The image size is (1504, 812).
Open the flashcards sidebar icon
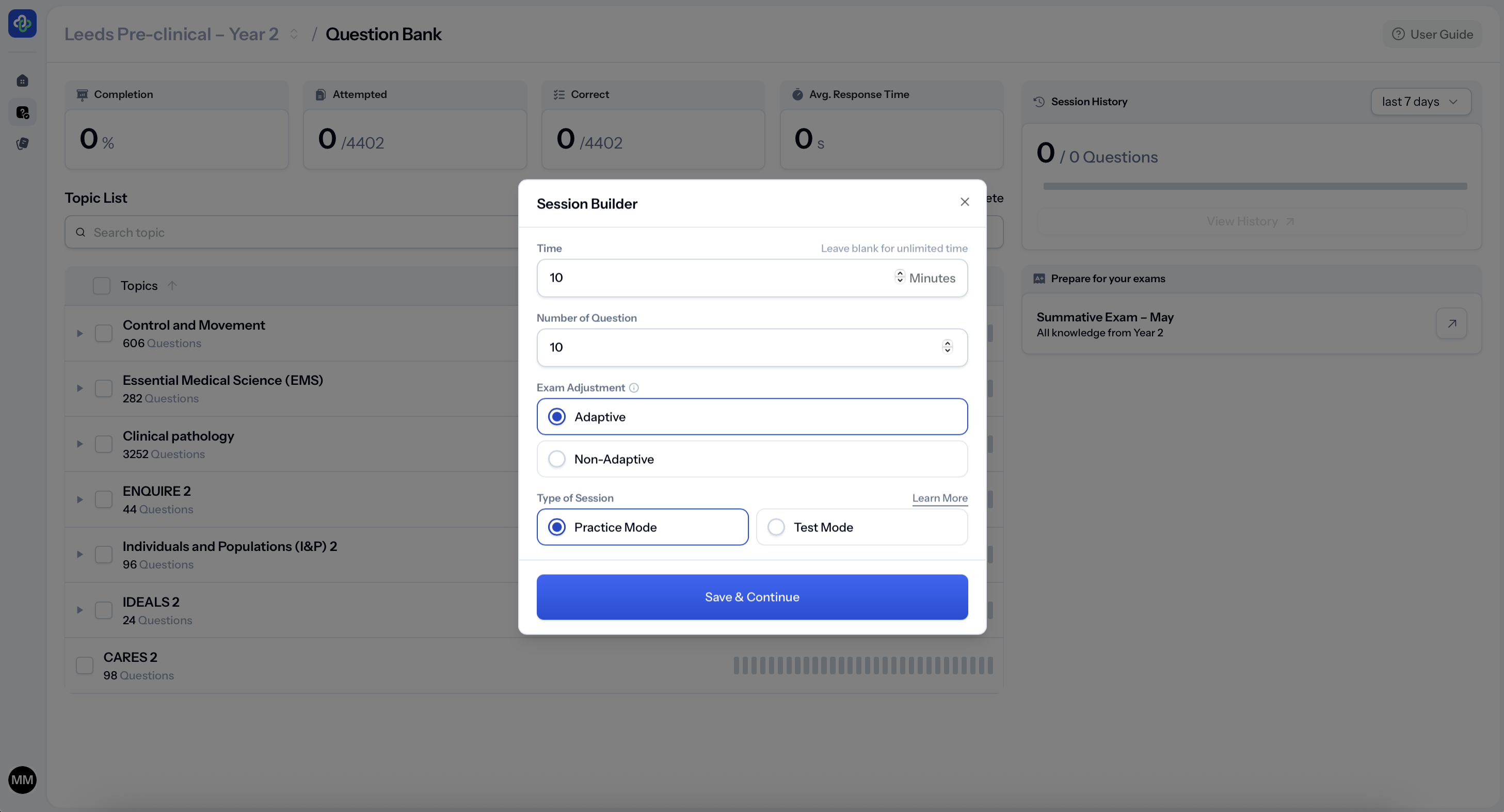tap(22, 143)
